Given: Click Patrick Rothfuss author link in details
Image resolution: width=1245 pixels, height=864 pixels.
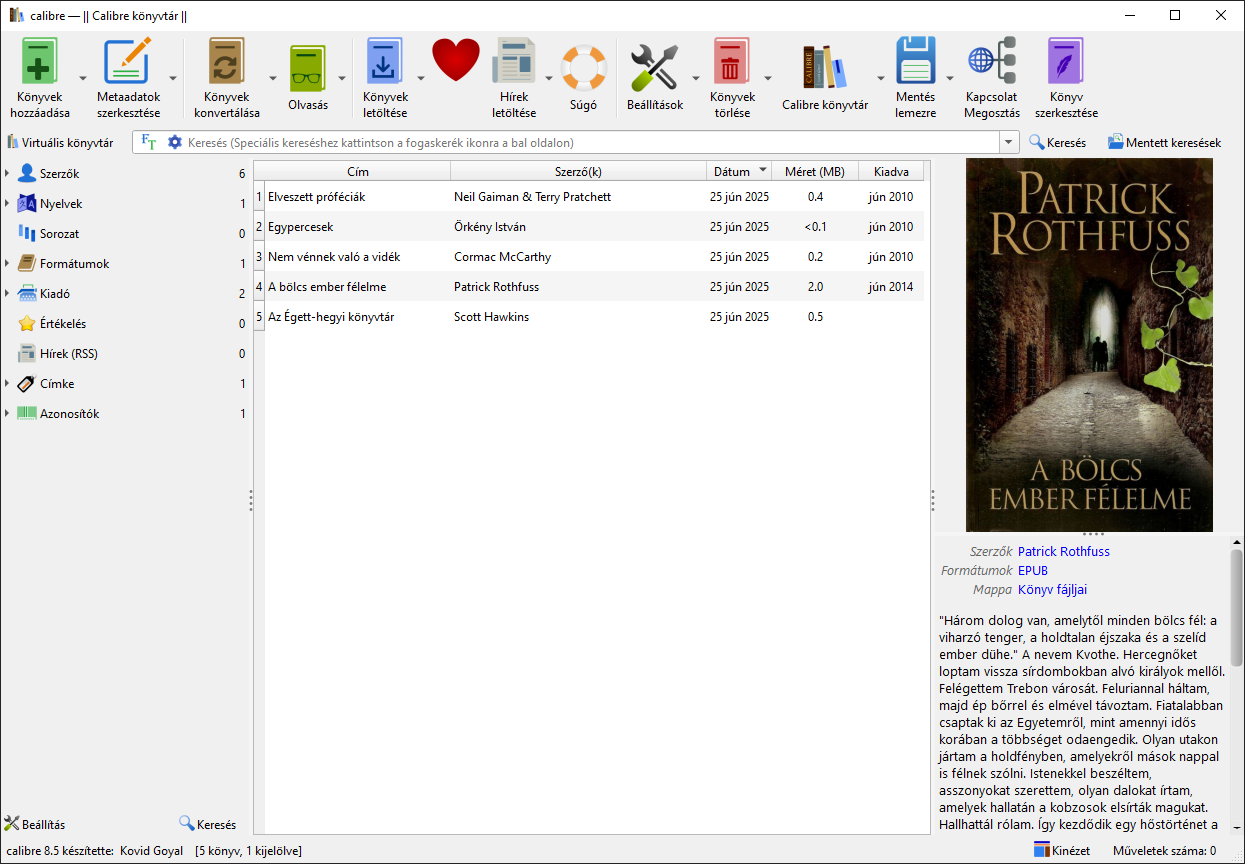Looking at the screenshot, I should (1064, 551).
